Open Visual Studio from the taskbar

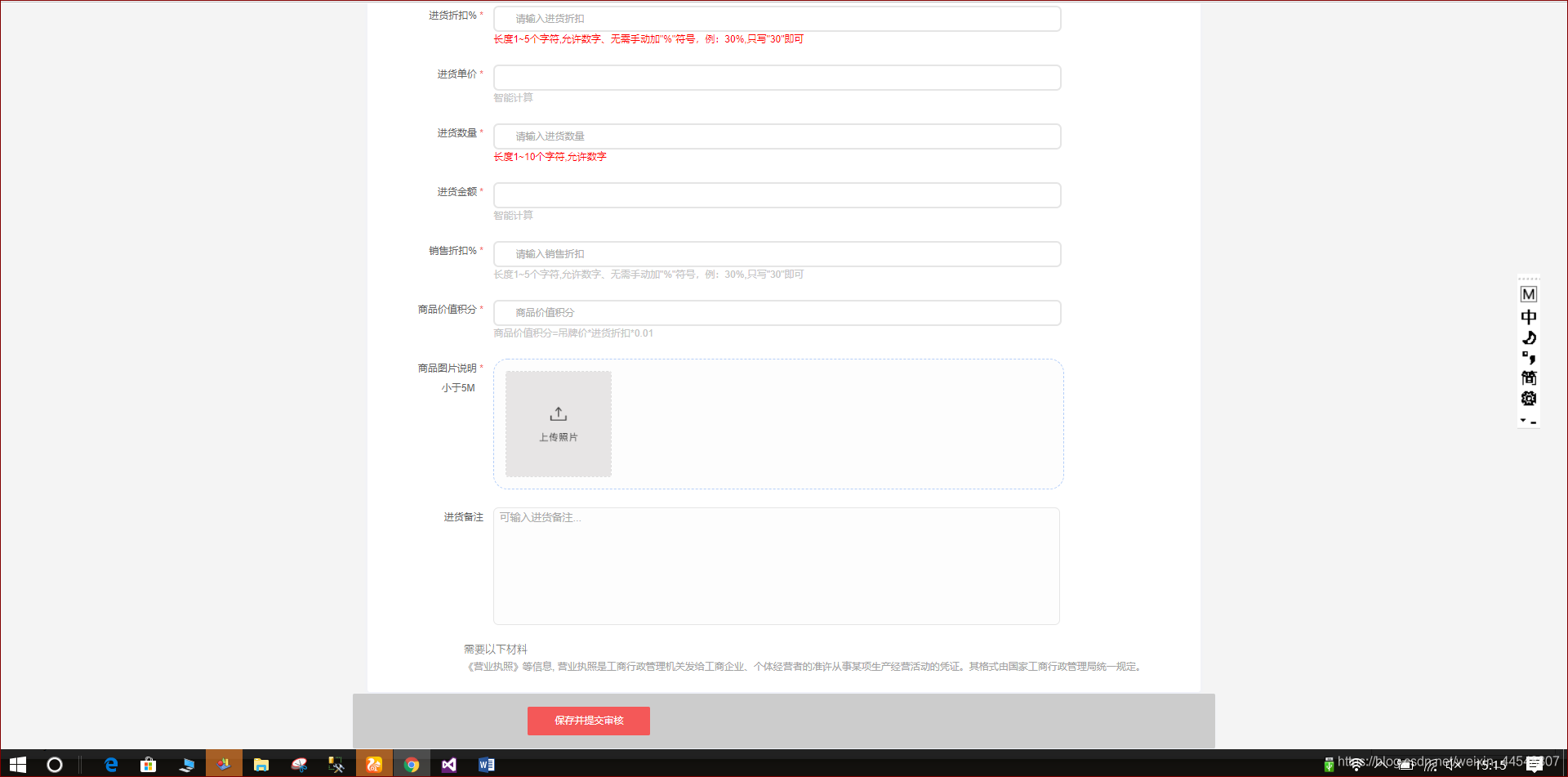coord(449,764)
